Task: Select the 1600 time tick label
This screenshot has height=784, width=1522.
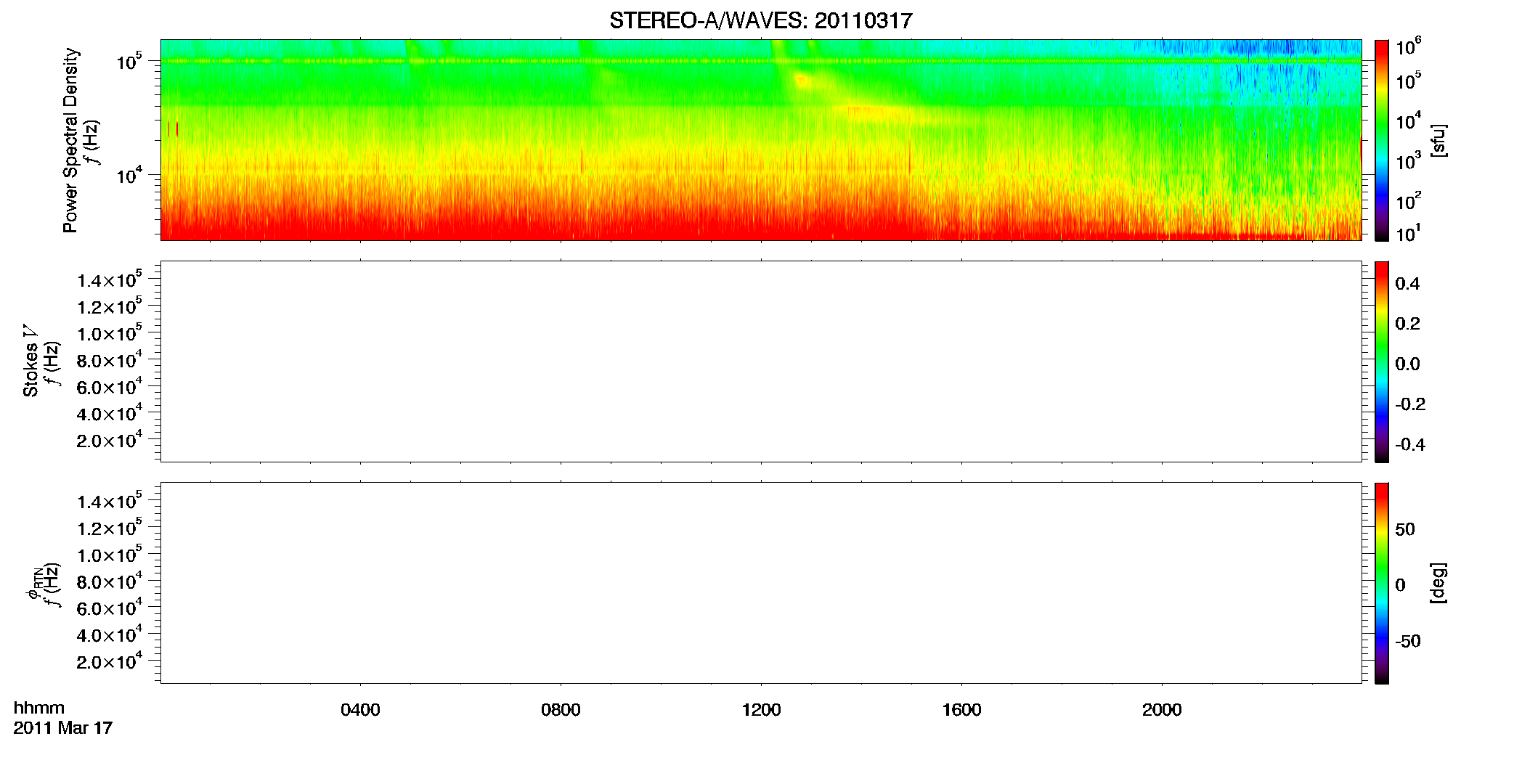Action: click(x=961, y=710)
